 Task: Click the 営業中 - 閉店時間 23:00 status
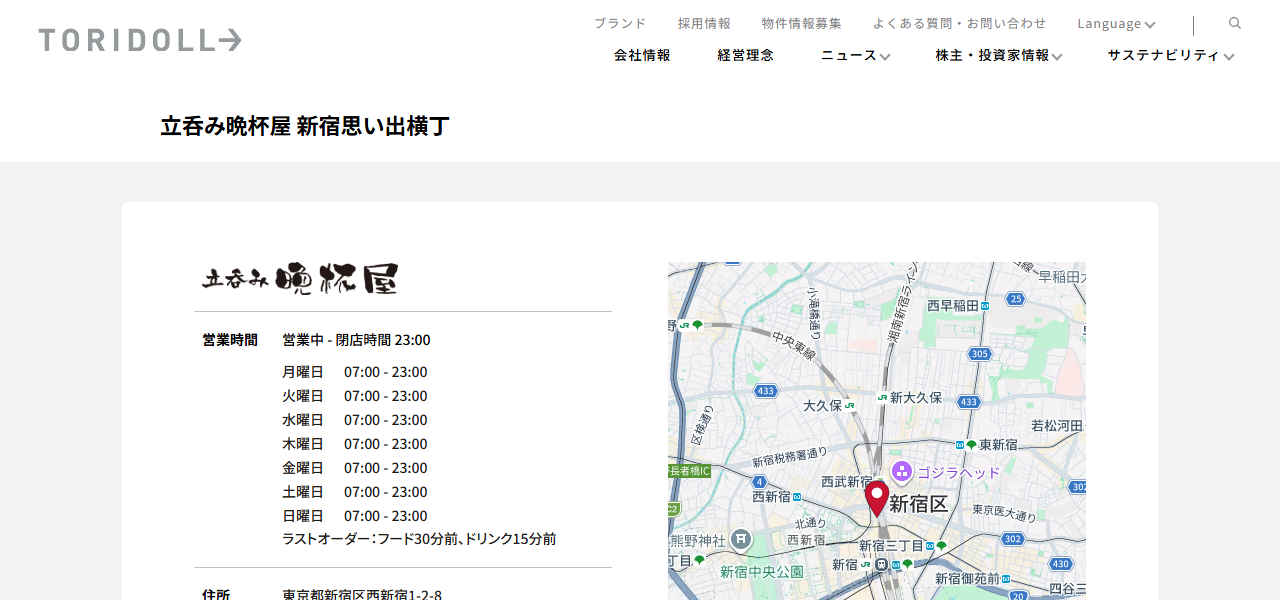[x=356, y=340]
